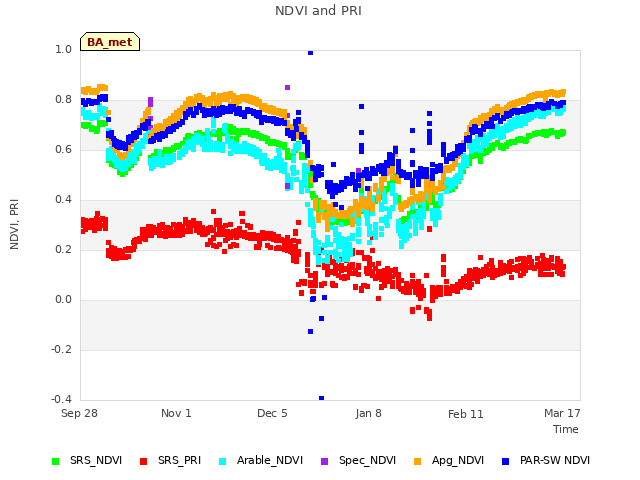The image size is (640, 480).
Task: Click the Jan 8 axis tick label
Action: (x=369, y=413)
